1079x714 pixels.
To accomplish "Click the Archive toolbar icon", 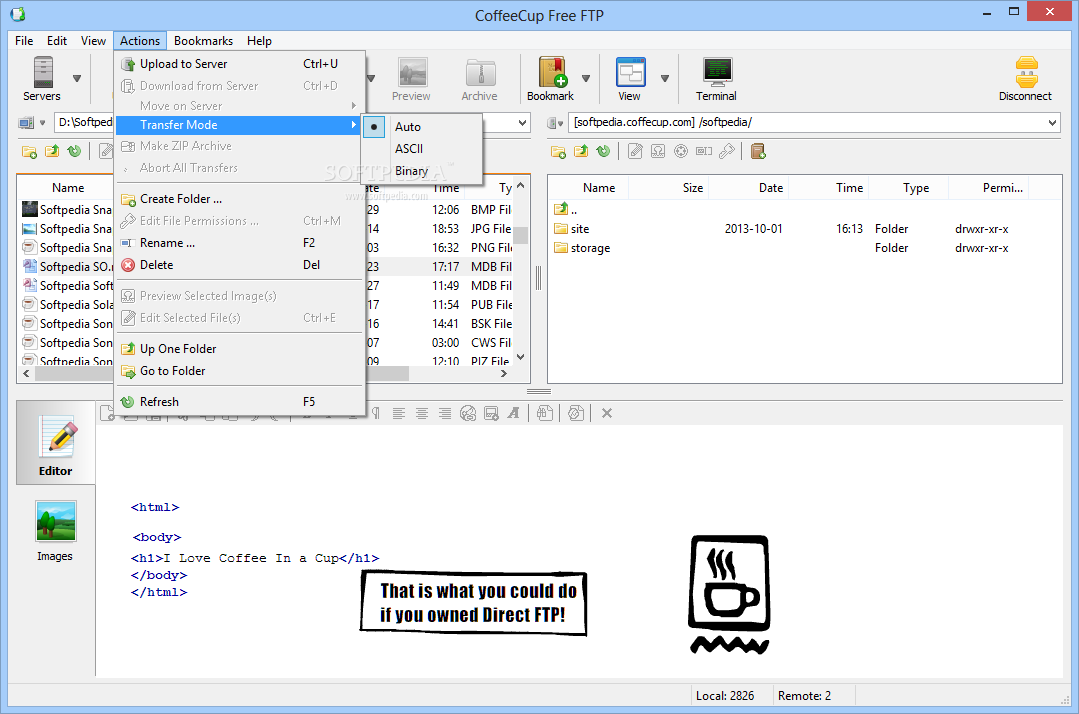I will pyautogui.click(x=480, y=78).
